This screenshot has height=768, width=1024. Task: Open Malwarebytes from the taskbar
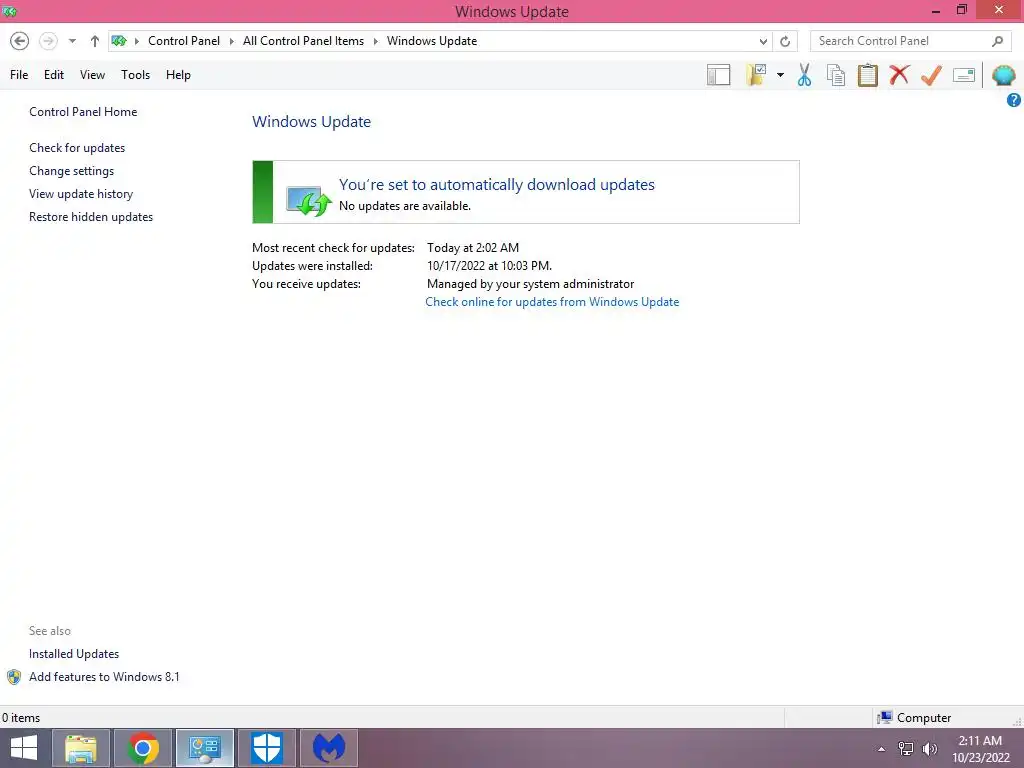click(x=328, y=748)
